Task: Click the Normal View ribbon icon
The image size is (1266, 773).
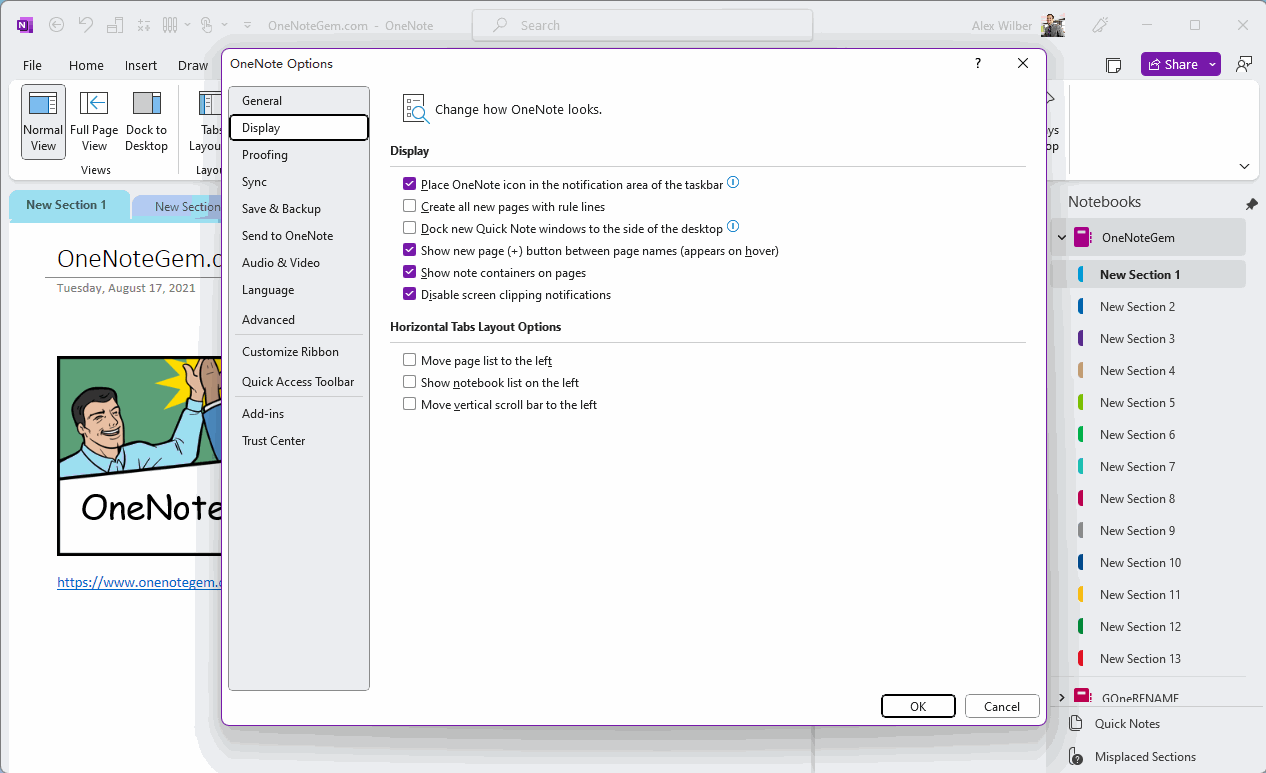Action: point(43,121)
